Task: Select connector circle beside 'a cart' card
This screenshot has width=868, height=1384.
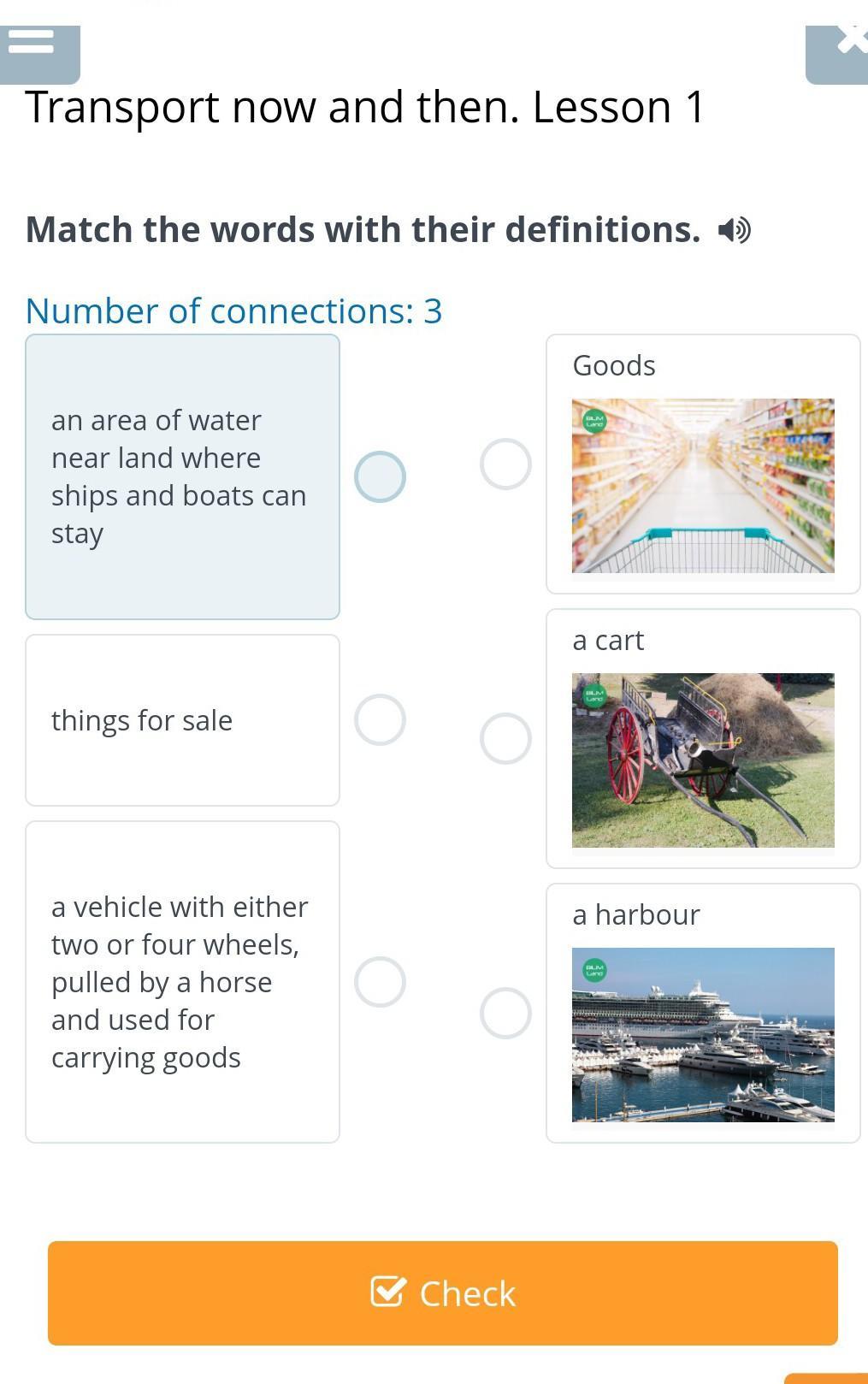Action: (x=505, y=738)
